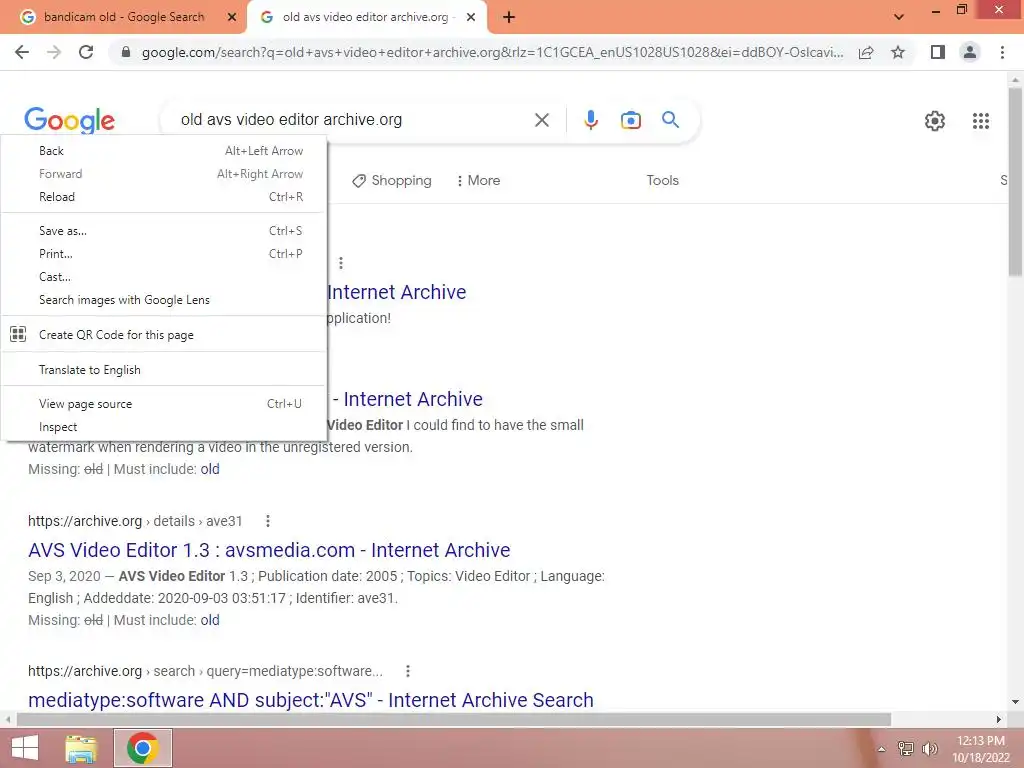Open the Chrome three-dot menu

[x=1002, y=52]
